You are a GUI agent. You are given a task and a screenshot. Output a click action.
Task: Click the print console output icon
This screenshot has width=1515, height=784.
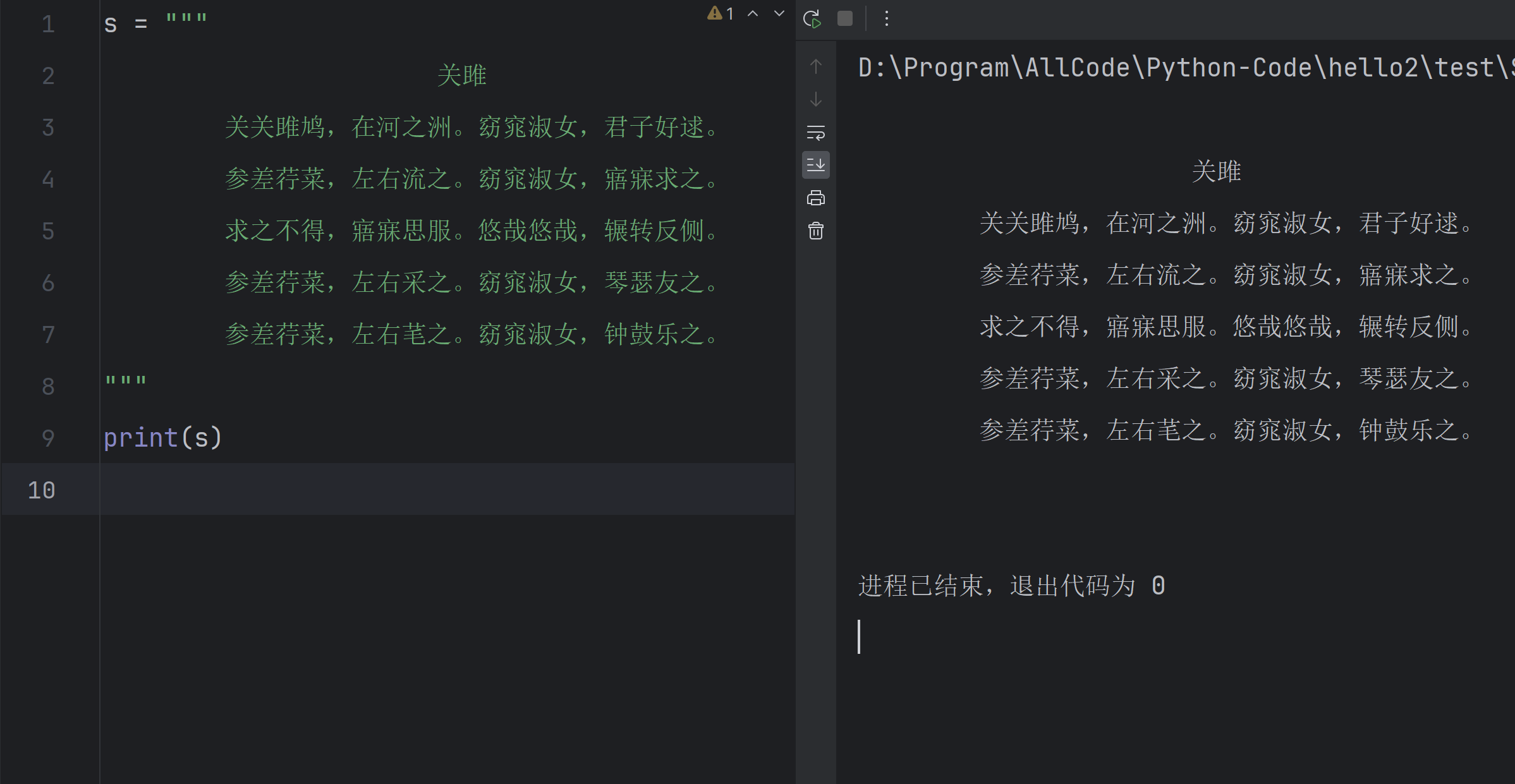815,198
